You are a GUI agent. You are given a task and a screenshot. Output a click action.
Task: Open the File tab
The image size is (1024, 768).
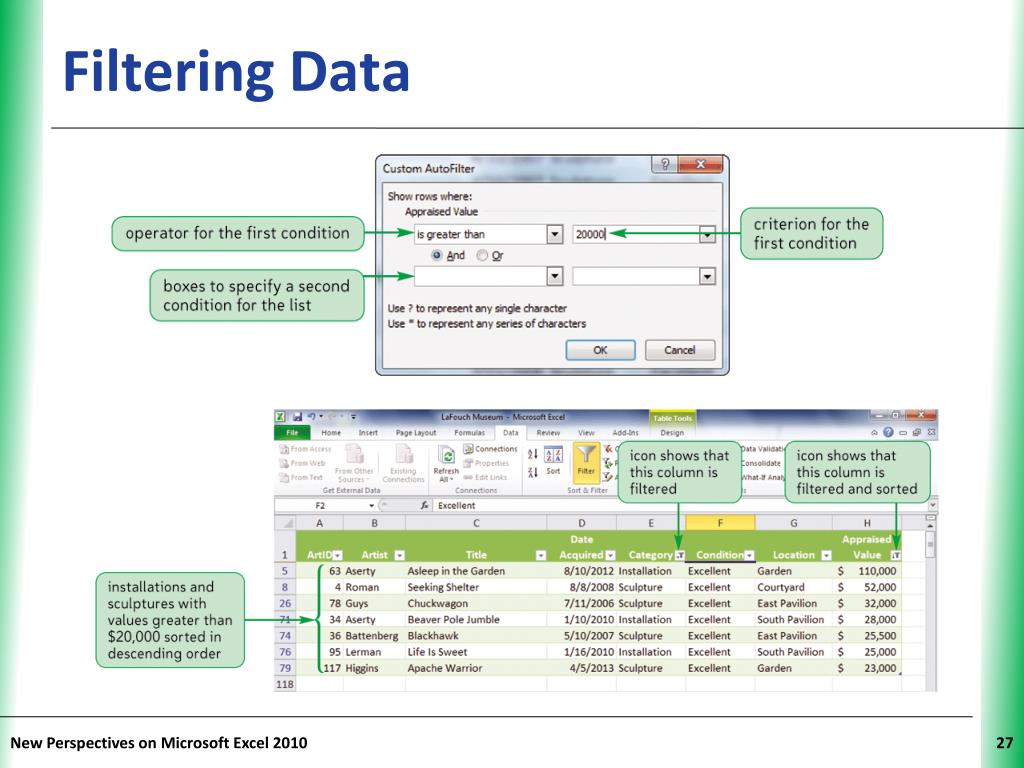pyautogui.click(x=292, y=432)
